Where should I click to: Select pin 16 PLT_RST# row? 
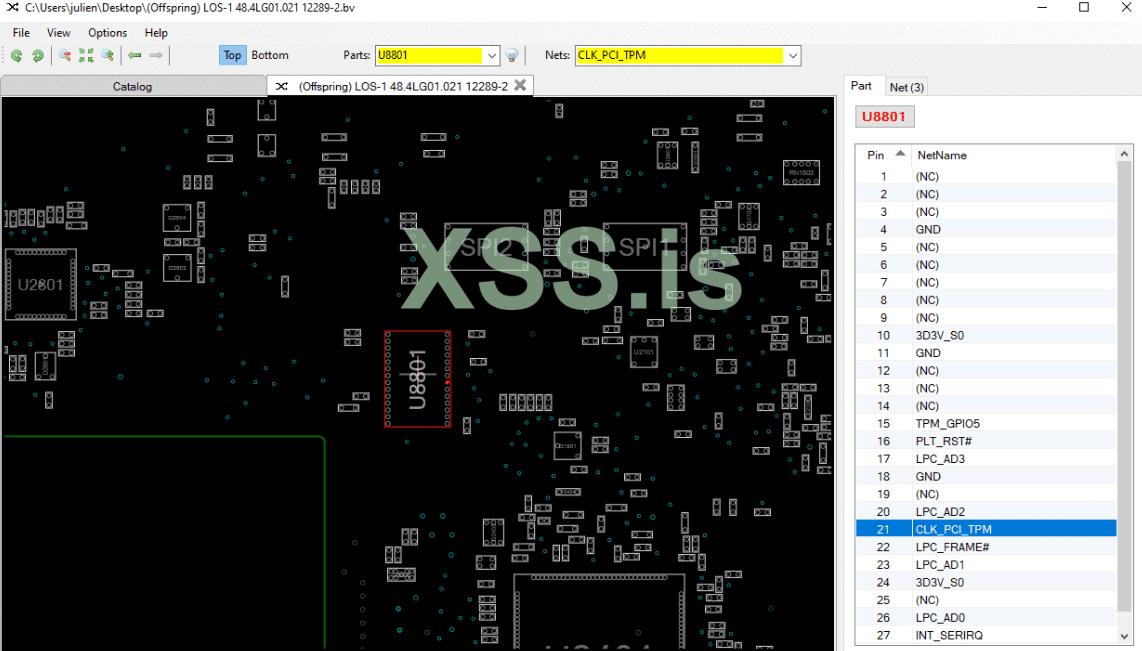click(986, 441)
